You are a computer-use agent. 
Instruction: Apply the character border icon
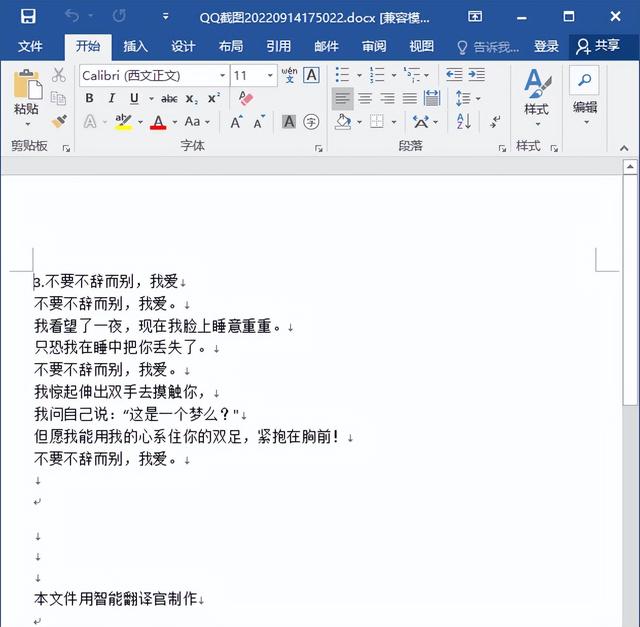coord(311,75)
